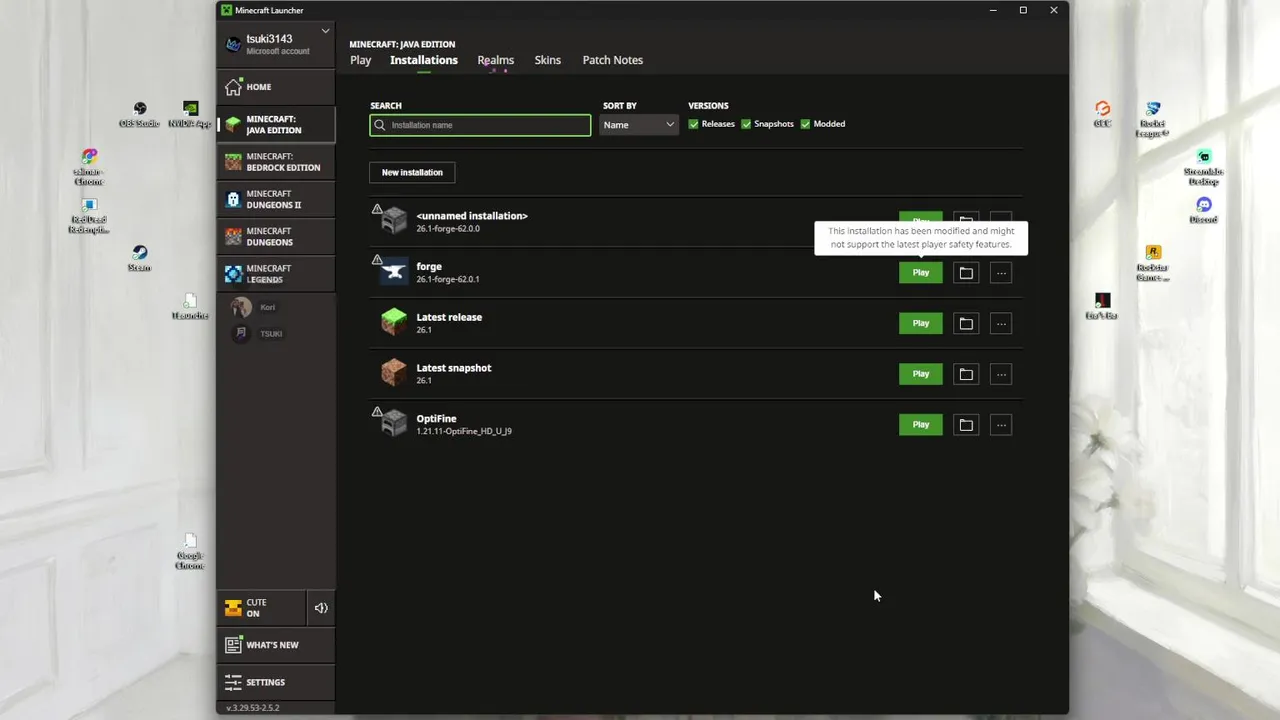Select the forge anvil icon
This screenshot has width=1280, height=720.
tap(395, 272)
